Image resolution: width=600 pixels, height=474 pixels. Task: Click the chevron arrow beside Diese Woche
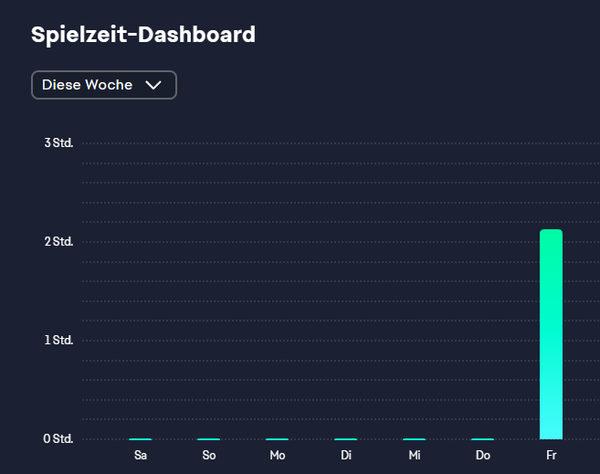[x=153, y=85]
